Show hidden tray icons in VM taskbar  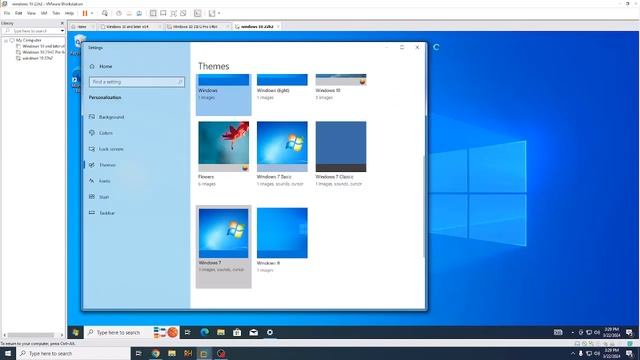click(x=572, y=332)
